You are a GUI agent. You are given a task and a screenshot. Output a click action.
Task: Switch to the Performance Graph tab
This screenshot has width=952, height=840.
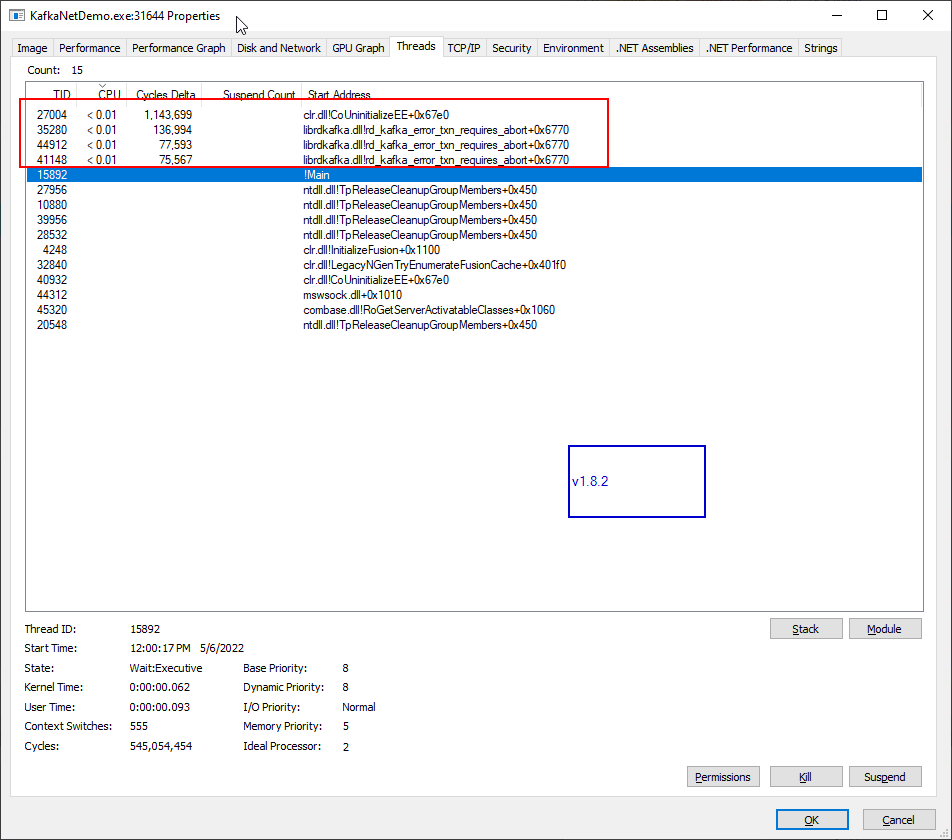click(178, 48)
